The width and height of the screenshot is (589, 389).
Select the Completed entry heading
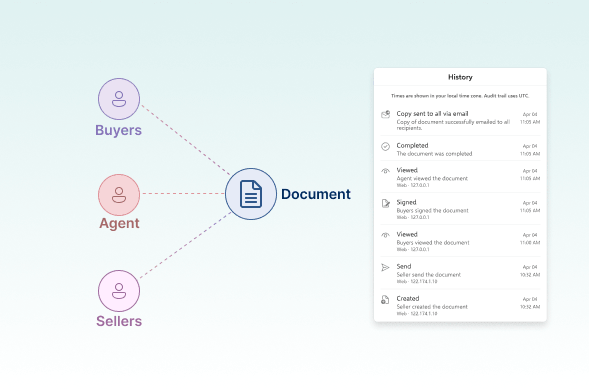pyautogui.click(x=412, y=145)
